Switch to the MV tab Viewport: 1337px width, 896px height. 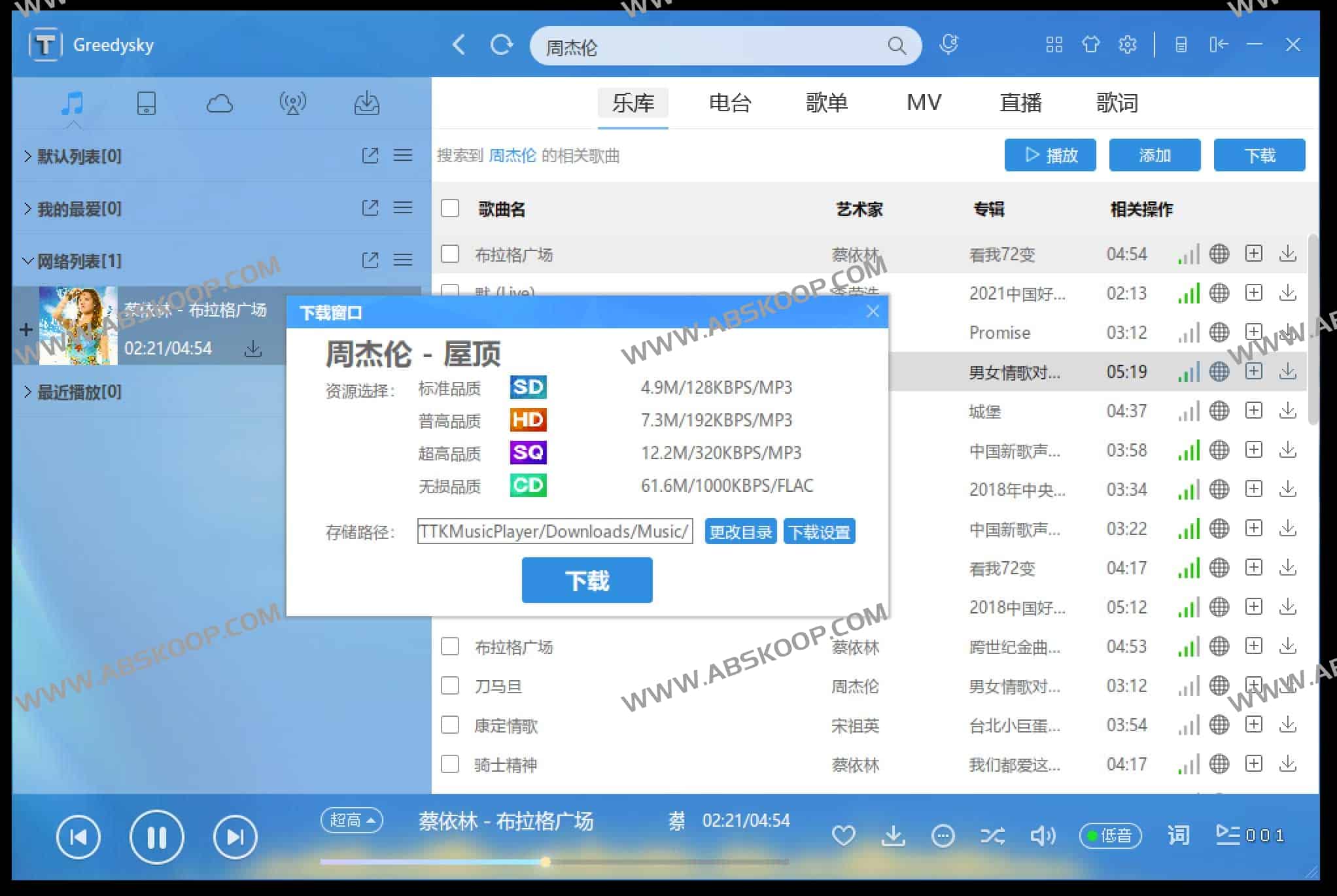coord(923,103)
